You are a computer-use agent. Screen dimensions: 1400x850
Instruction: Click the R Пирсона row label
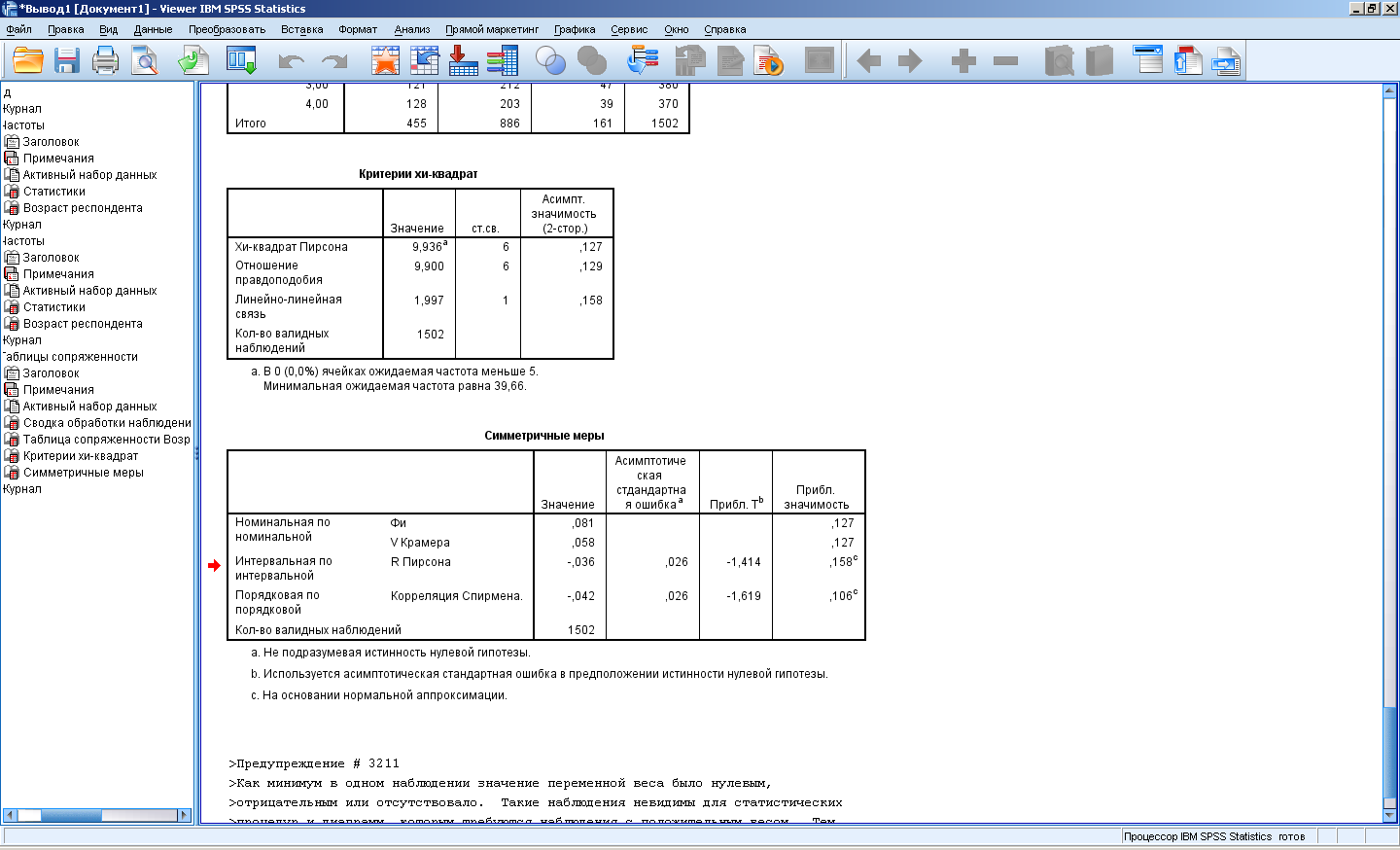[421, 562]
